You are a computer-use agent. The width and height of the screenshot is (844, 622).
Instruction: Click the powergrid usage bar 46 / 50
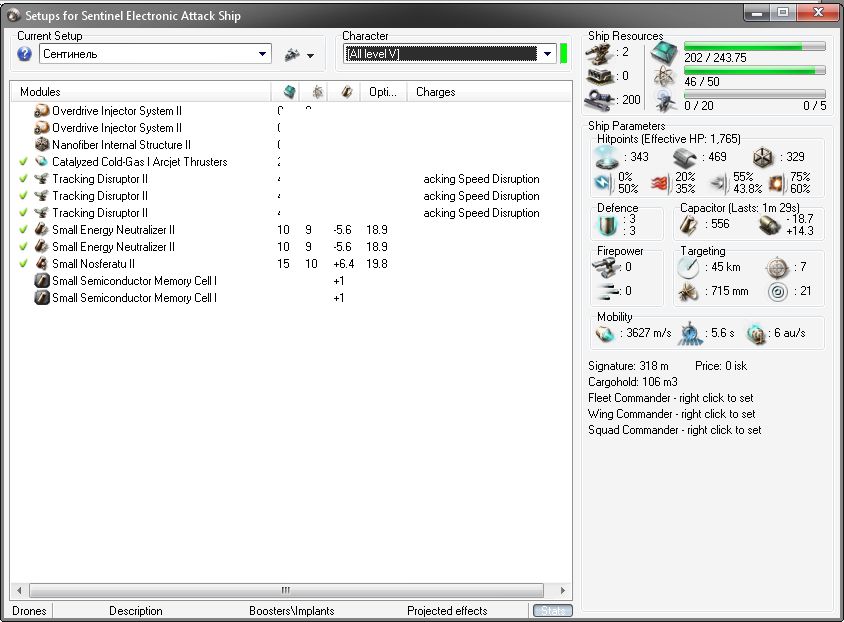(754, 70)
